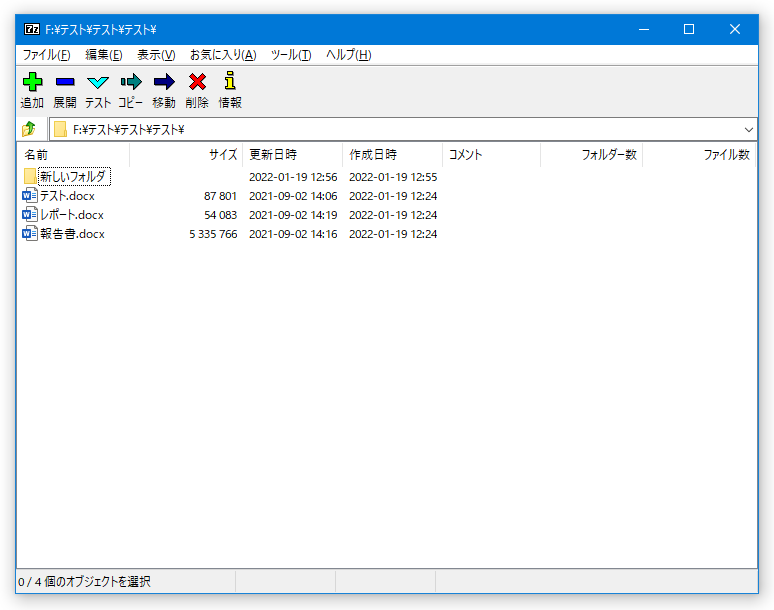This screenshot has height=610, width=774.
Task: Click modified date 2021-09-02 14:19
Action: (293, 215)
